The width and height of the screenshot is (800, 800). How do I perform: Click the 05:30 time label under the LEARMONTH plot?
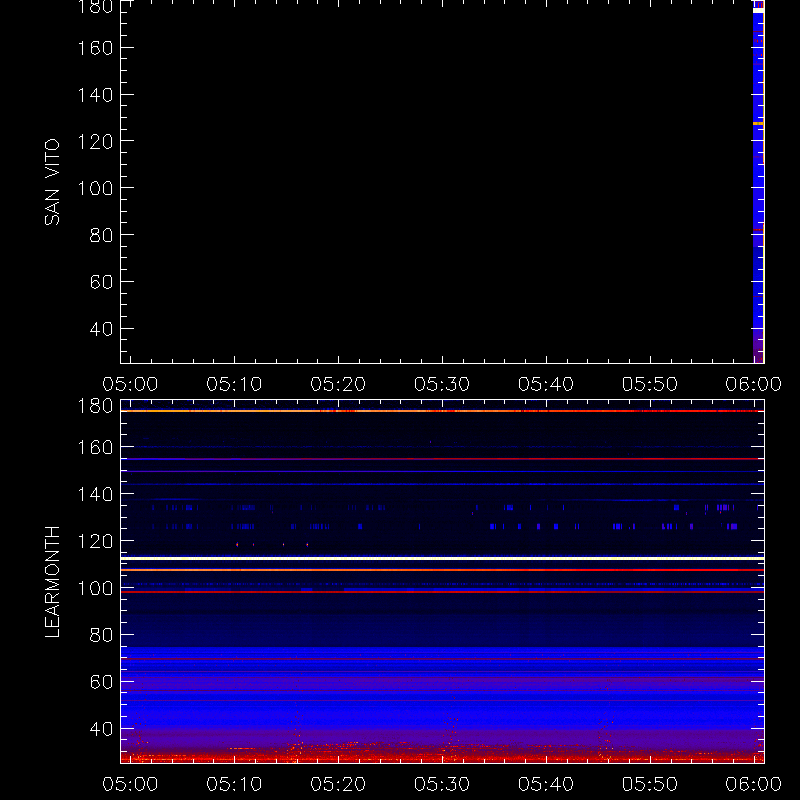(442, 784)
